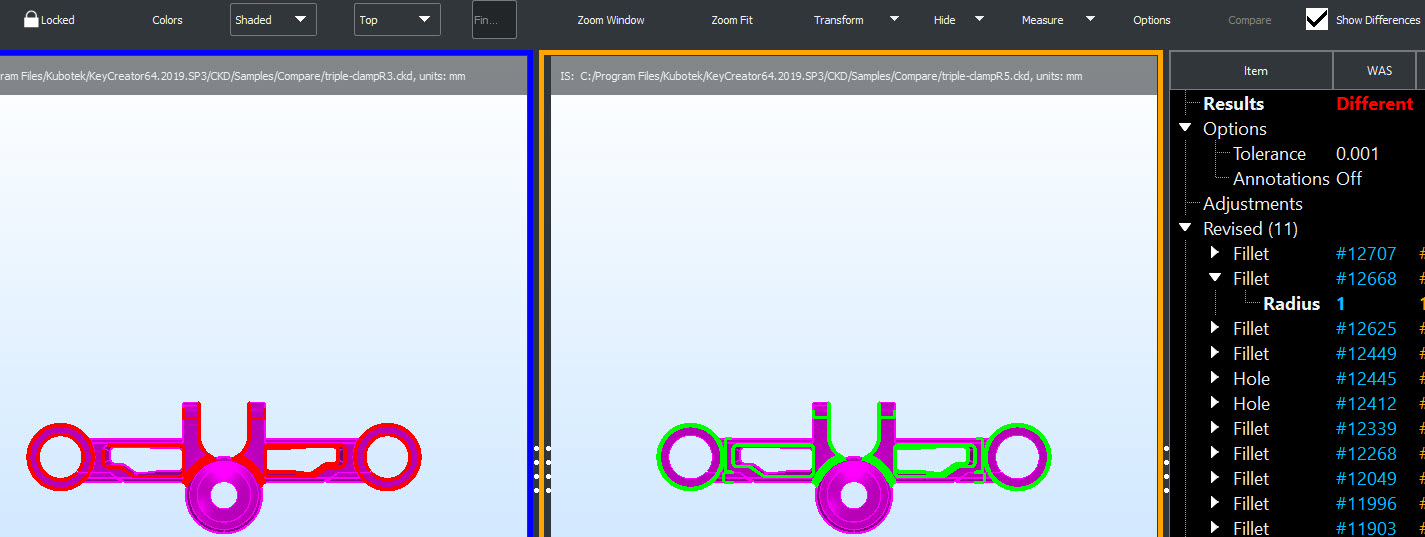The height and width of the screenshot is (537, 1425).
Task: Click the #12445 WAS value
Action: tap(1366, 379)
